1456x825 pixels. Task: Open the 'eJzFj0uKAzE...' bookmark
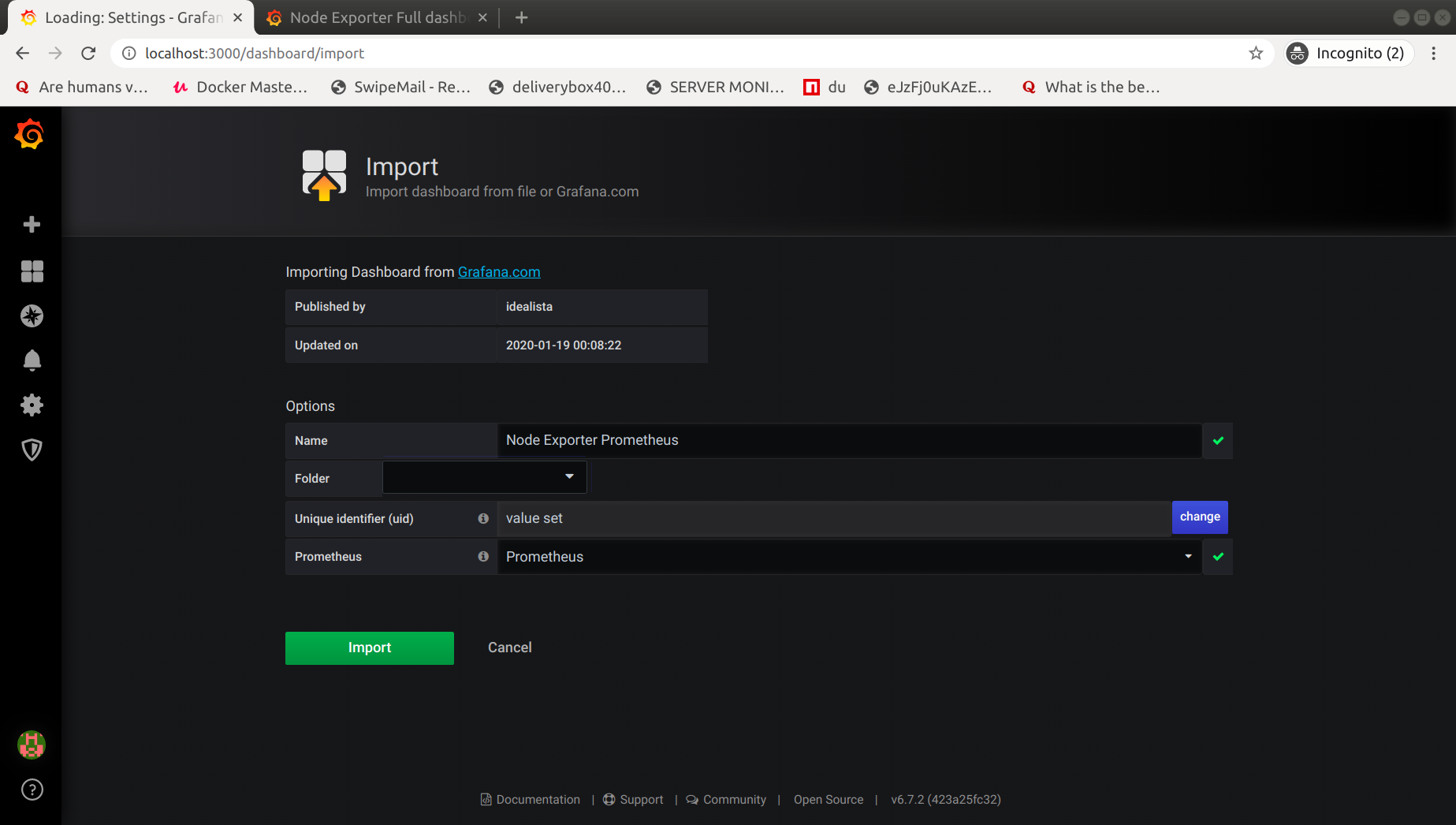pyautogui.click(x=928, y=87)
